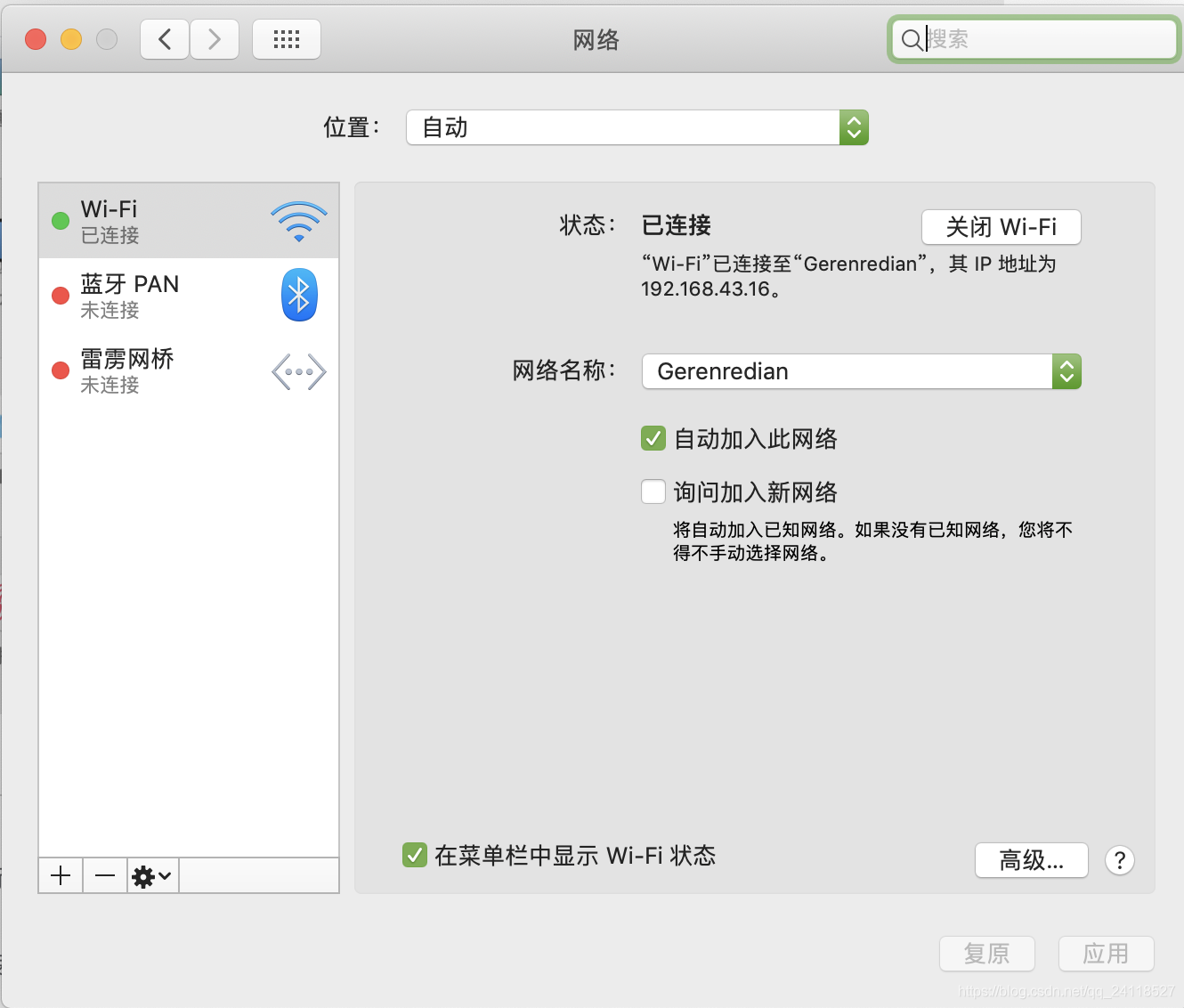Click the Wi-Fi signal icon in sidebar
This screenshot has width=1184, height=1008.
pos(299,222)
